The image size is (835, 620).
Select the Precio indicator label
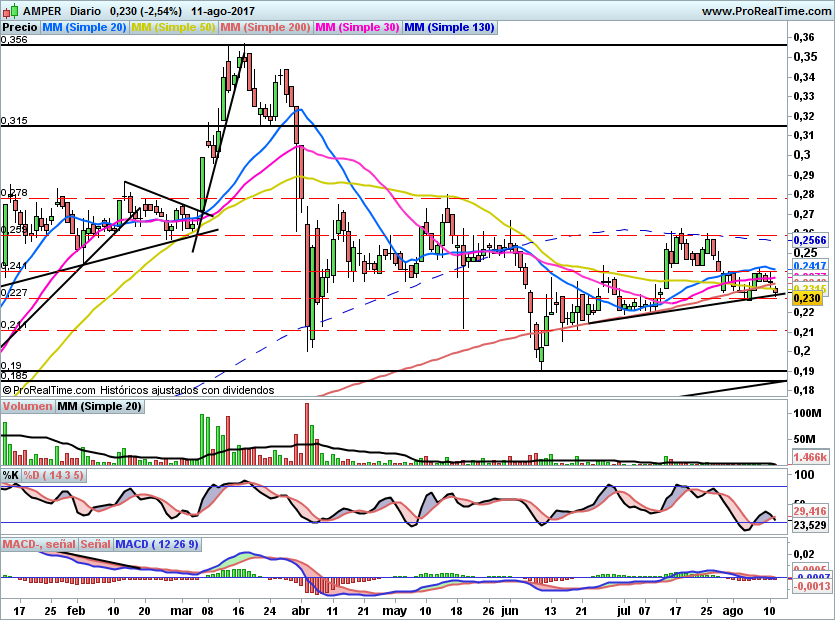[21, 28]
